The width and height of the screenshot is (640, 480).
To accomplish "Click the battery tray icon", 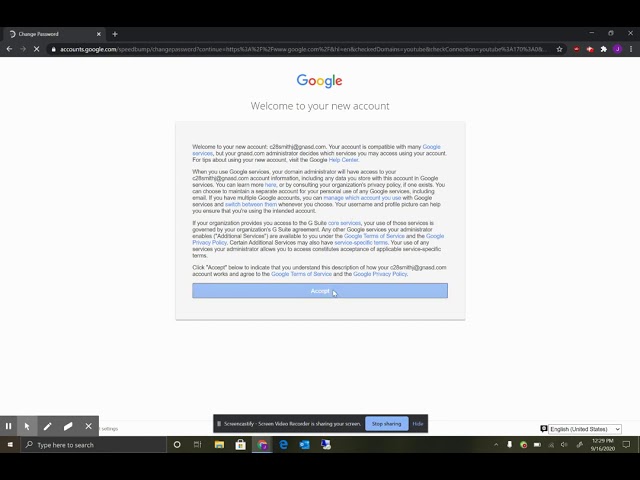I will tap(538, 445).
